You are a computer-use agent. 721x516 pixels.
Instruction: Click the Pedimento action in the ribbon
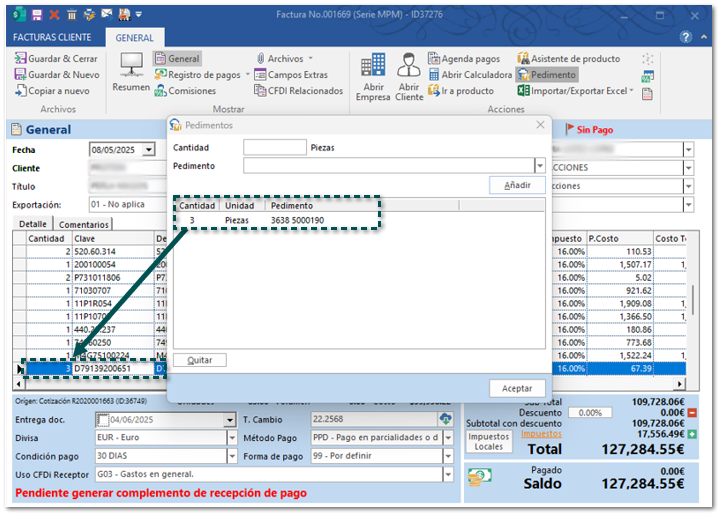[546, 75]
